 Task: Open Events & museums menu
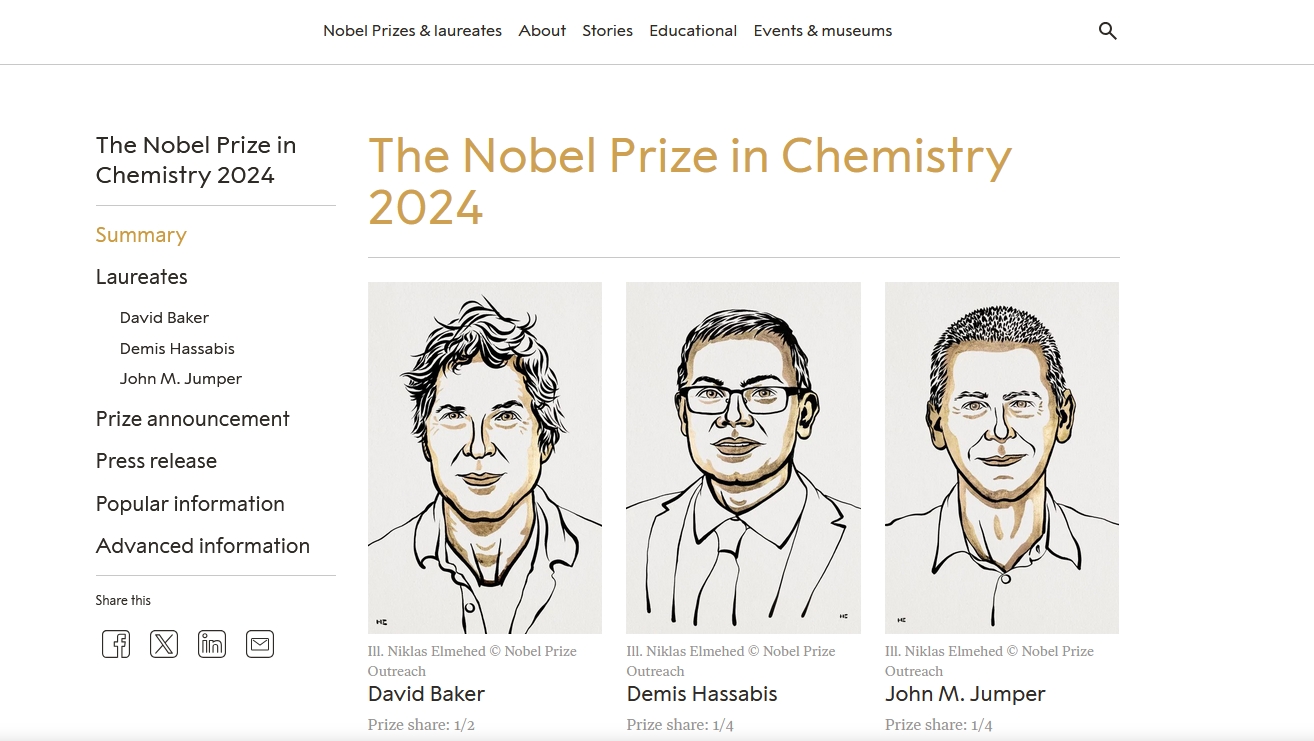point(822,31)
